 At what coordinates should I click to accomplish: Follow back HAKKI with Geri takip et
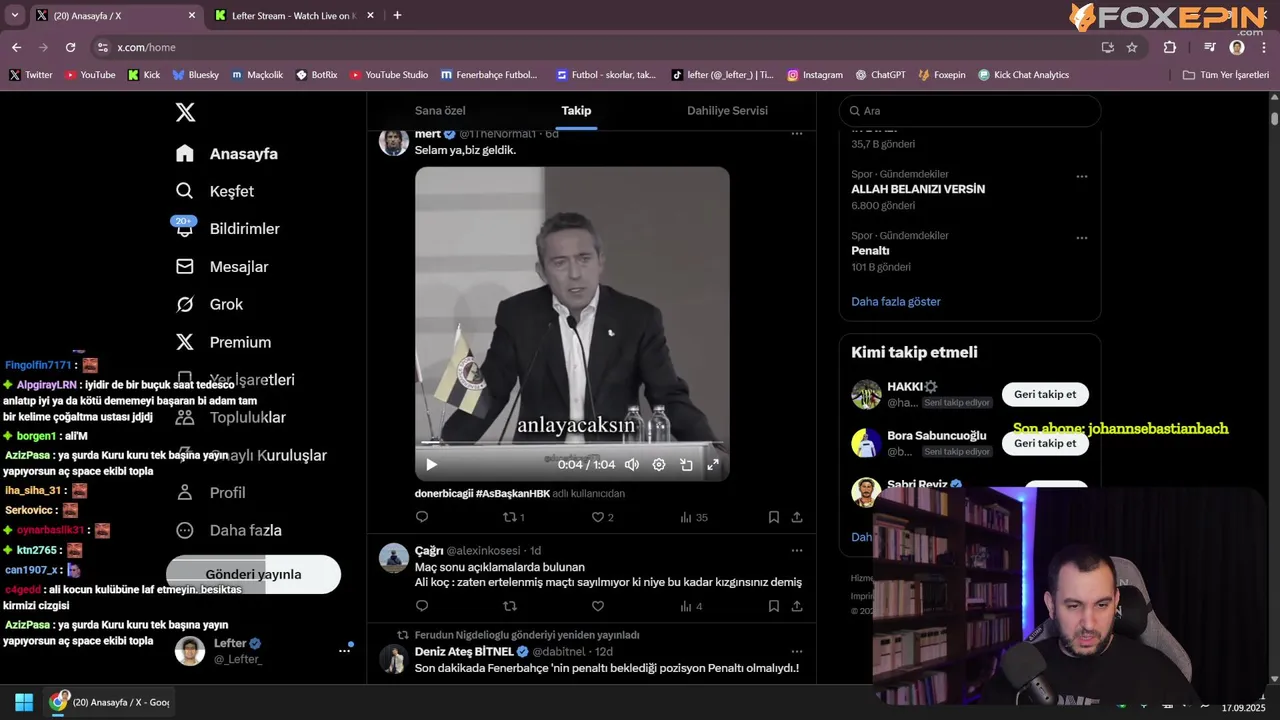[1045, 394]
